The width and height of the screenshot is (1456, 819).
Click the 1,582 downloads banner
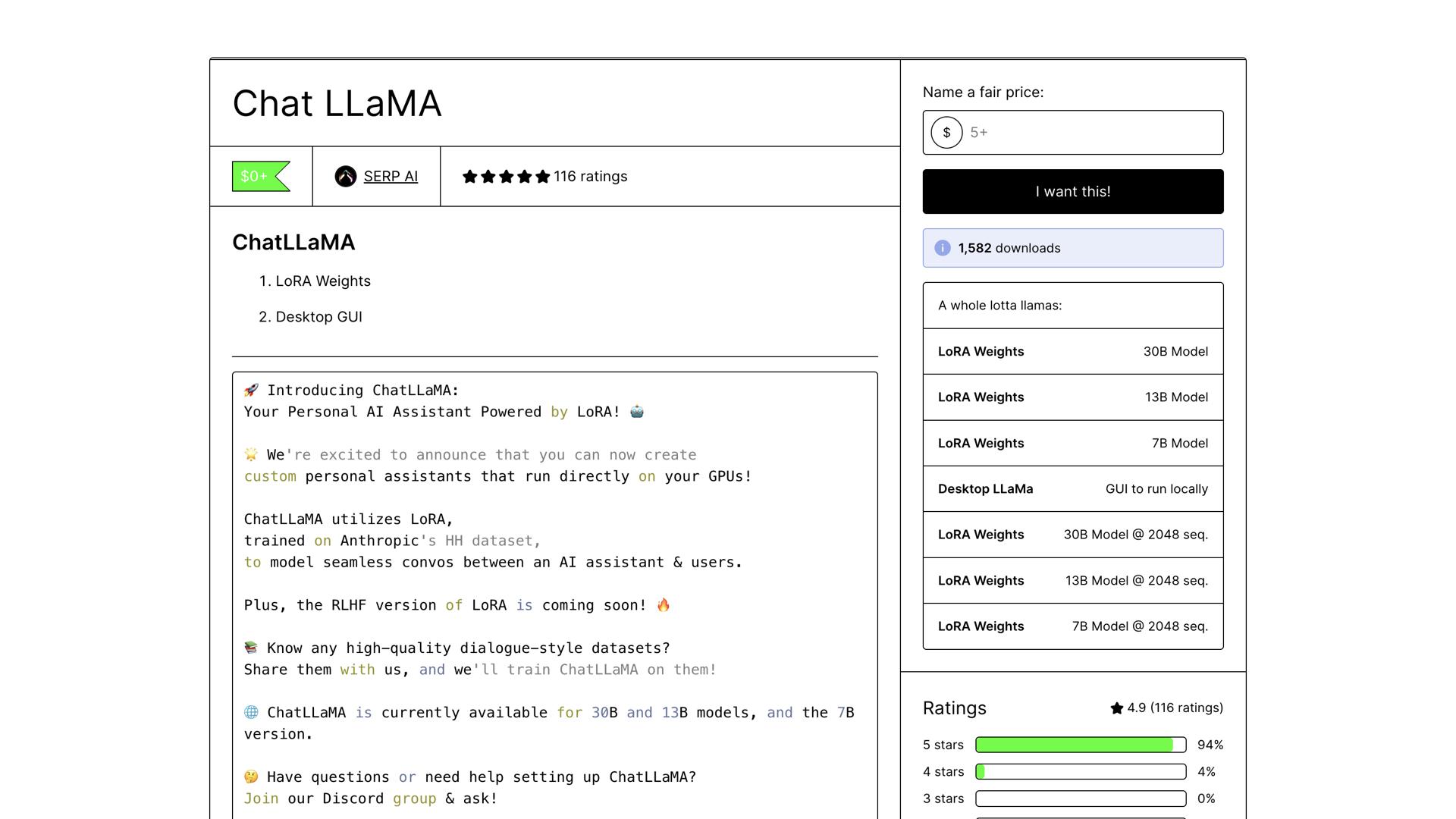click(1072, 247)
